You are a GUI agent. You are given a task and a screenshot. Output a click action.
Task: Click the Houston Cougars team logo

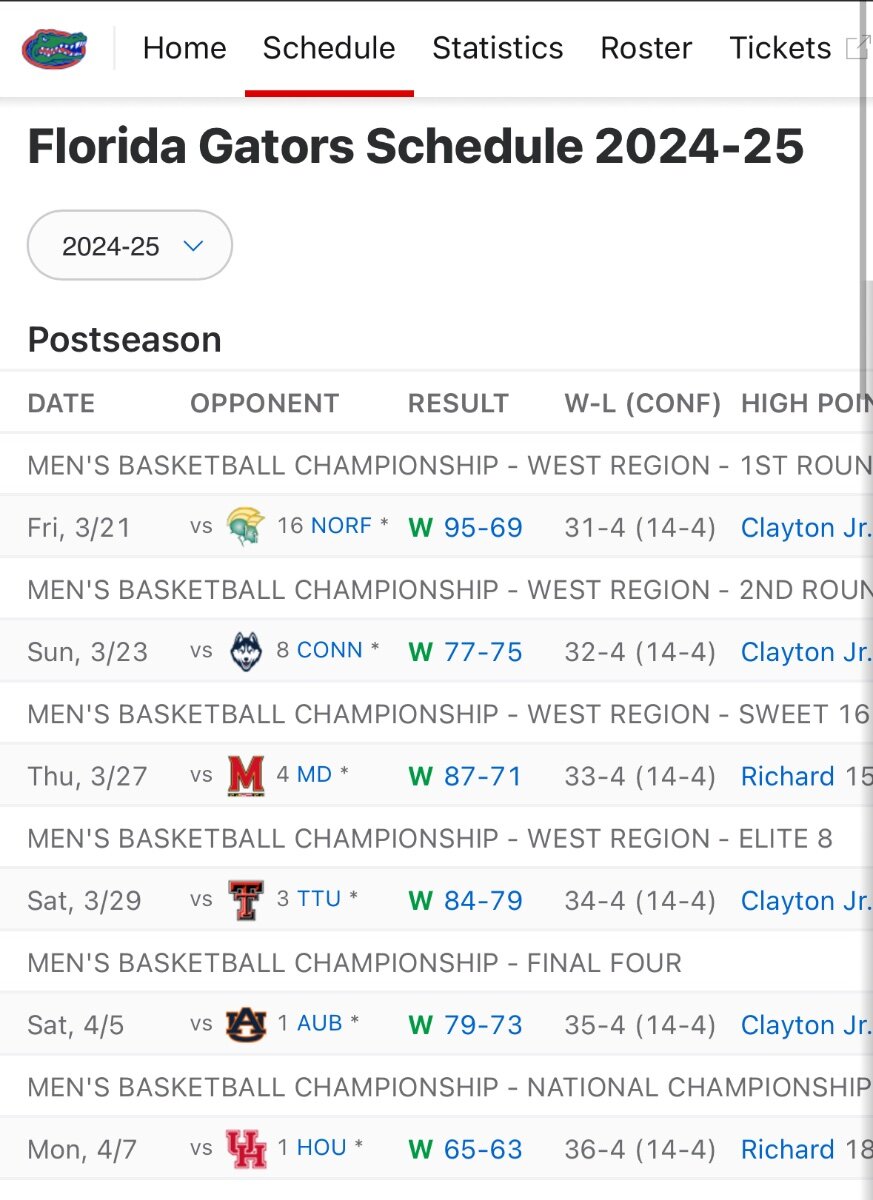(x=246, y=1148)
